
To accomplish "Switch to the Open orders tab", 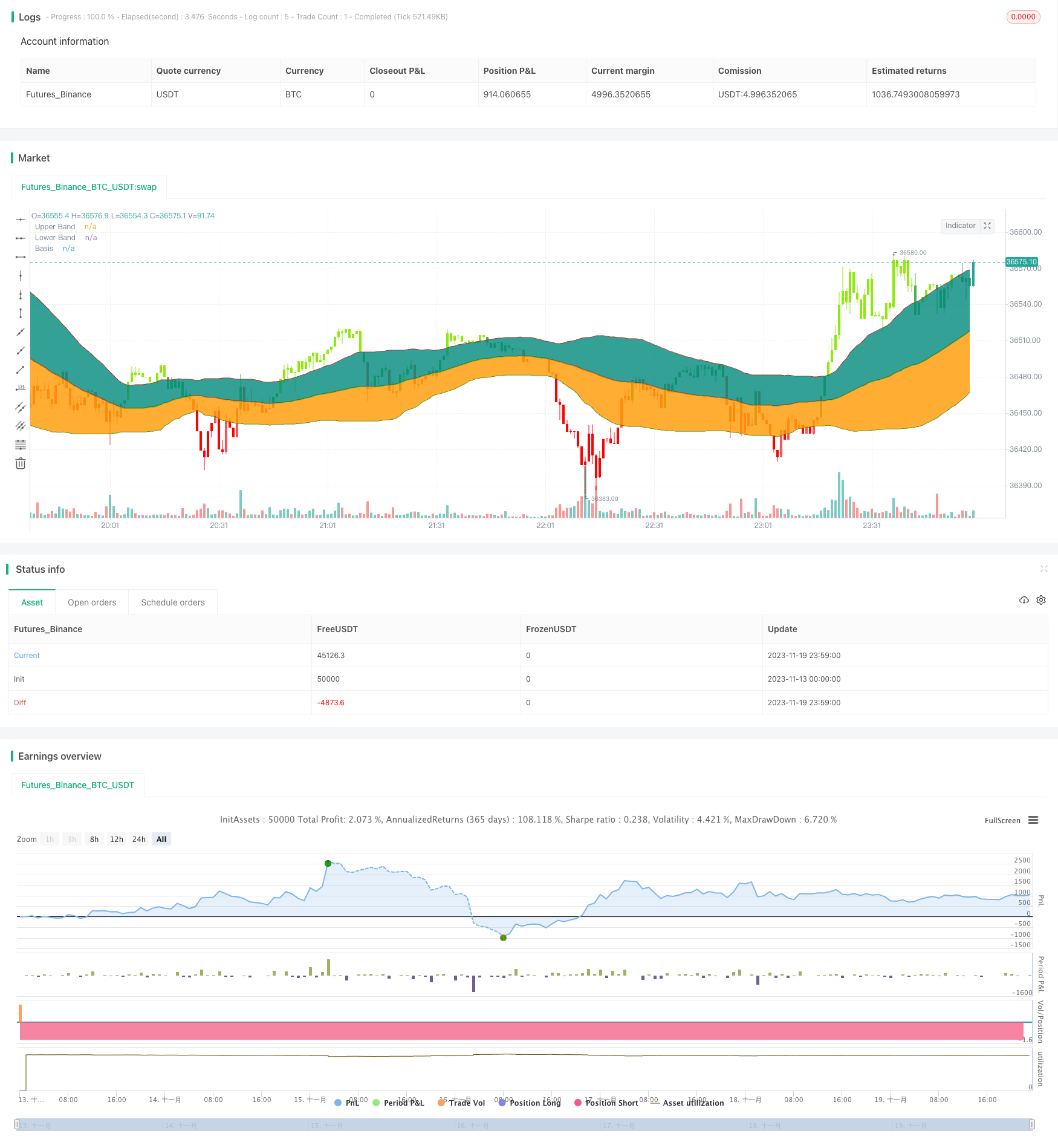I will (92, 602).
